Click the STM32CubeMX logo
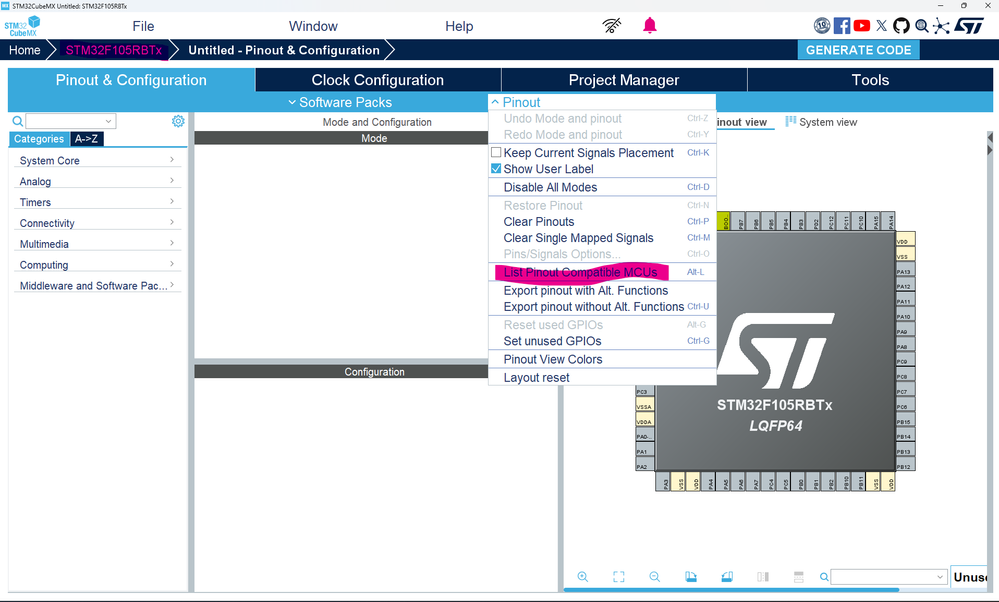The width and height of the screenshot is (999, 602). pyautogui.click(x=22, y=26)
